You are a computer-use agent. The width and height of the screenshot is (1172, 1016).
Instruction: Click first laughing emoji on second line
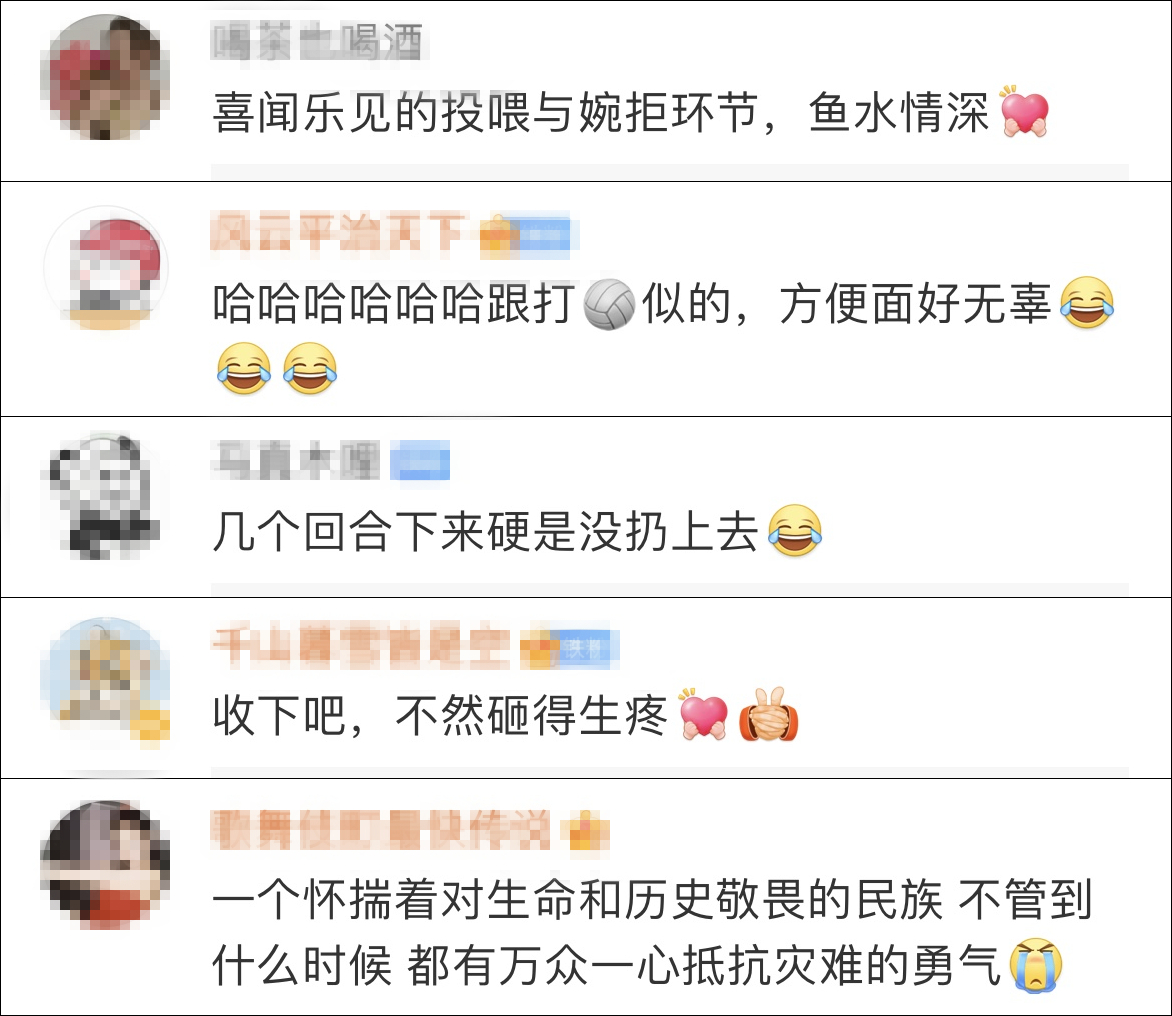point(244,369)
